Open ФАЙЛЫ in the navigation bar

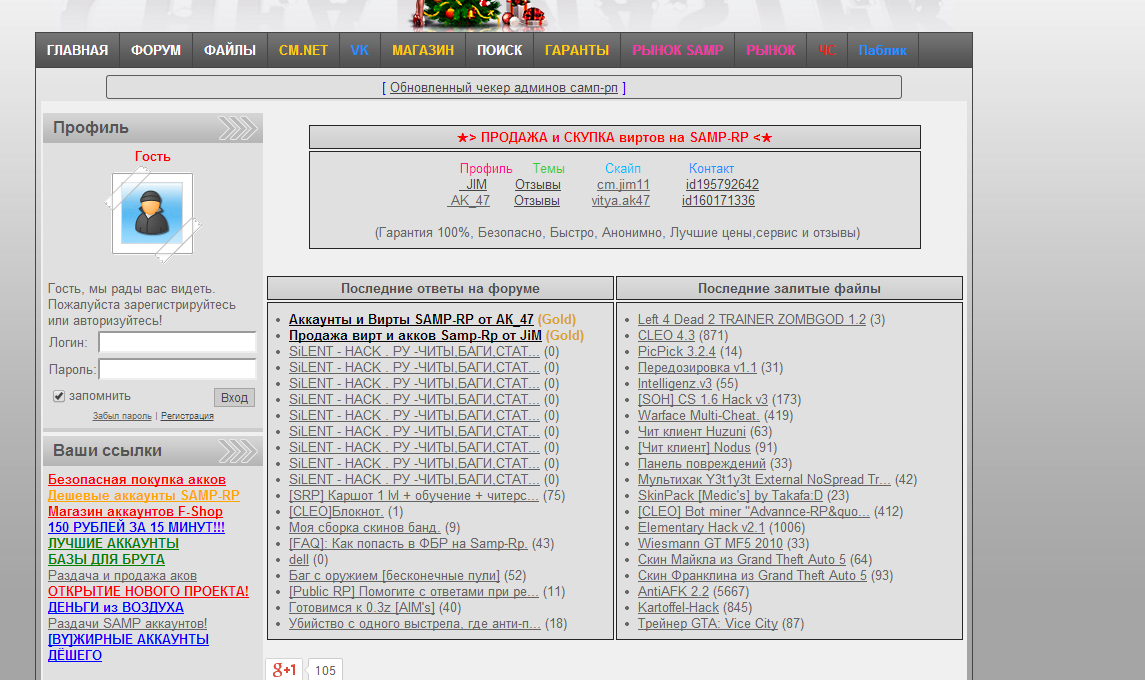pyautogui.click(x=230, y=50)
